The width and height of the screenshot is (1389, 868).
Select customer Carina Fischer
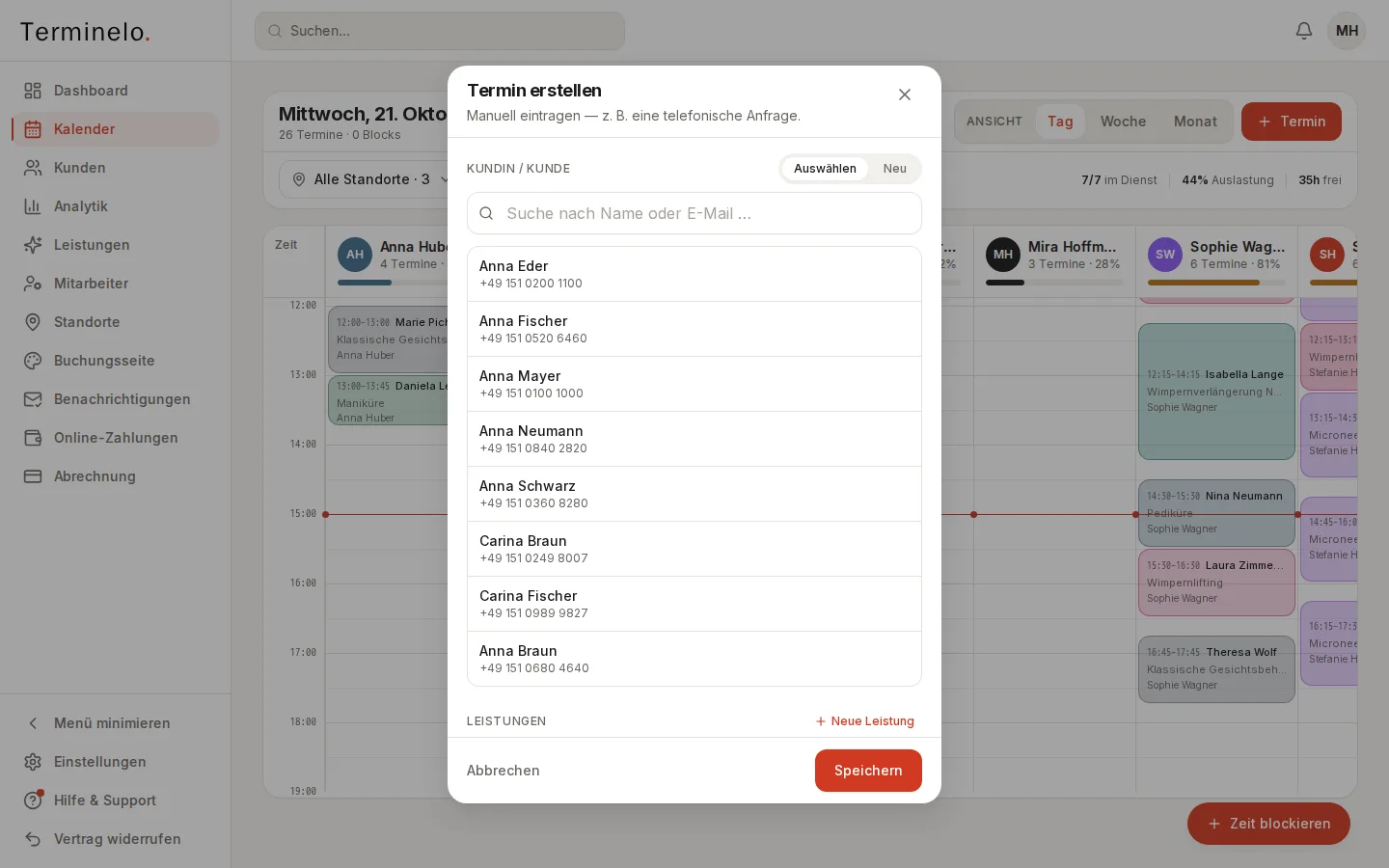(694, 604)
